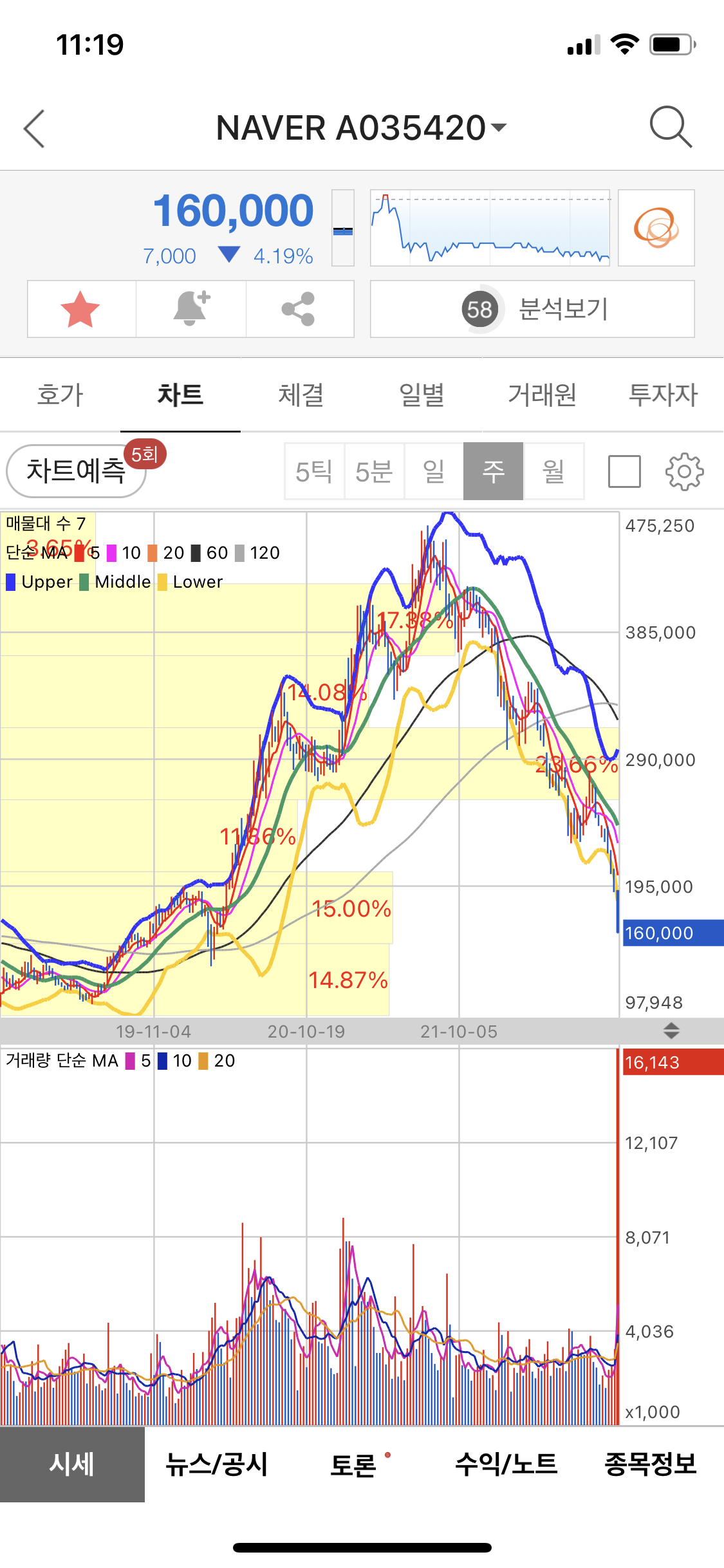724x1568 pixels.
Task: Open the 일별 tab
Action: pyautogui.click(x=422, y=395)
